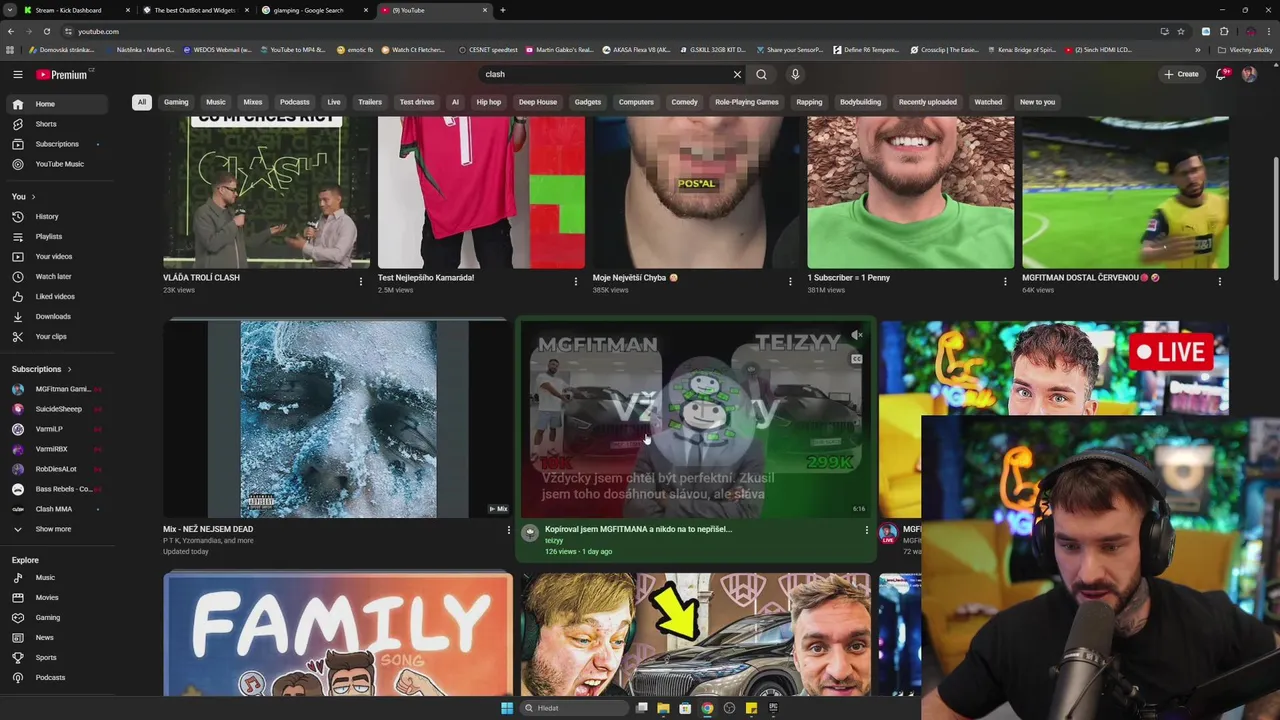
Task: Select the 'Test drives' filter chip
Action: [417, 102]
